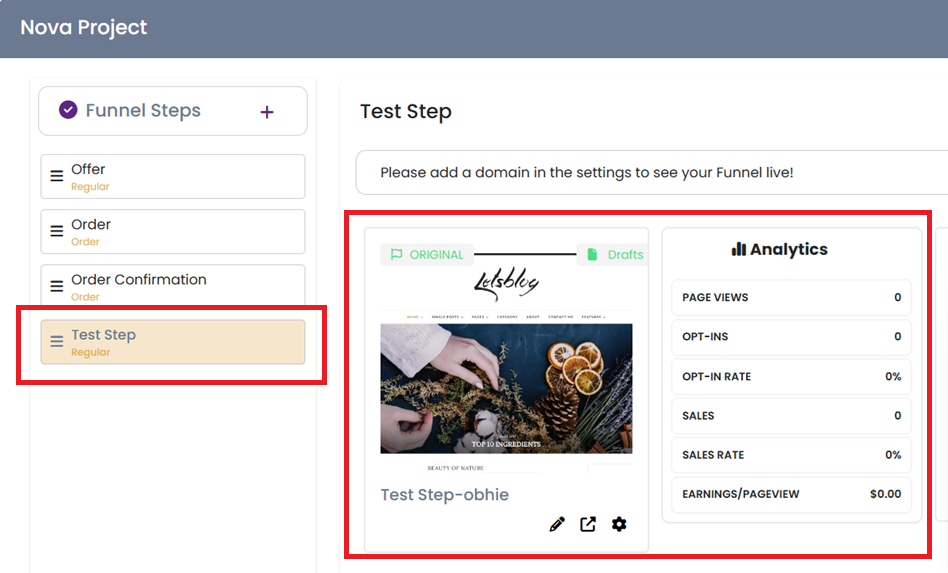Image resolution: width=948 pixels, height=573 pixels.
Task: Switch to the Drafts tab
Action: [615, 254]
